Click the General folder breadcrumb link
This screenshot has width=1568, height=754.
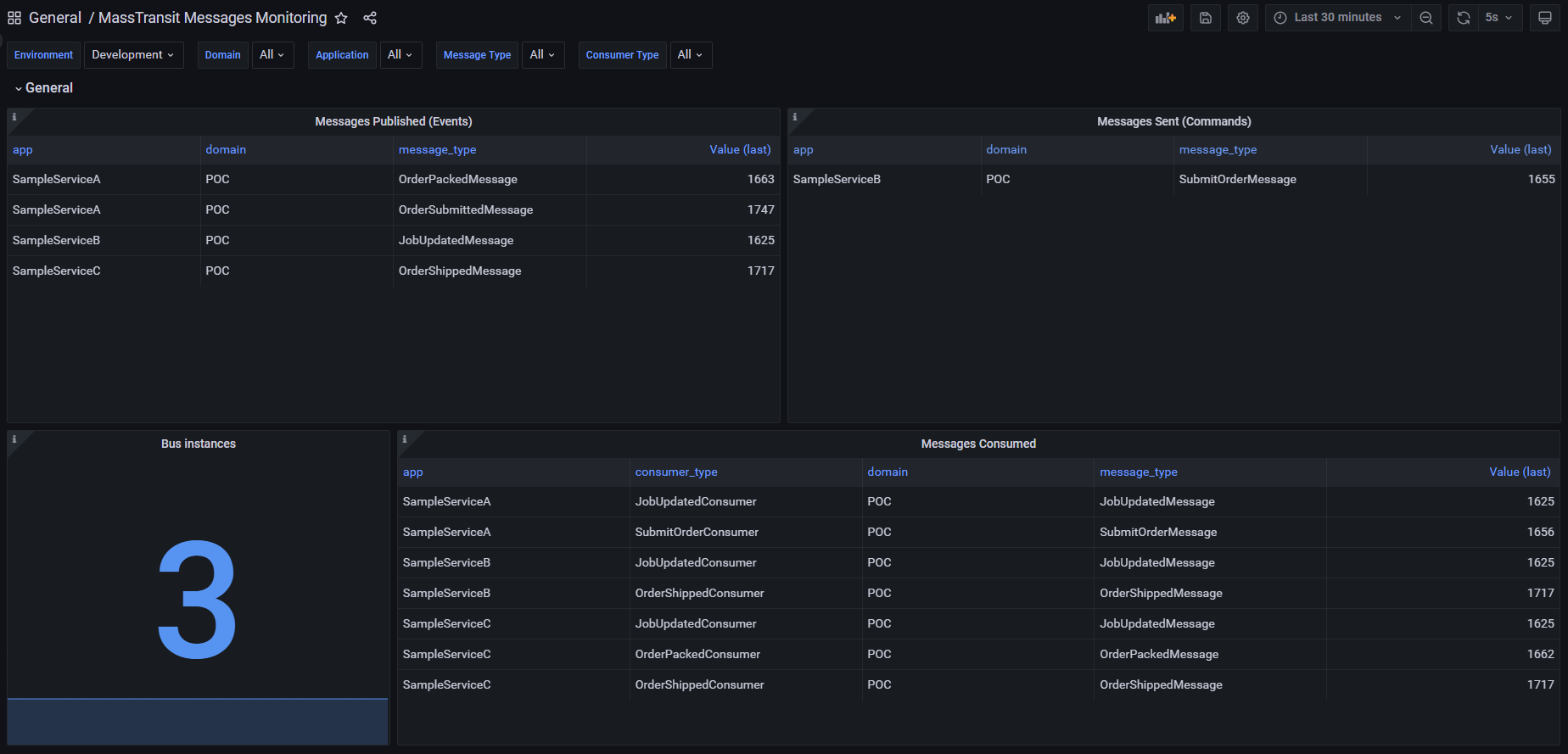coord(55,18)
